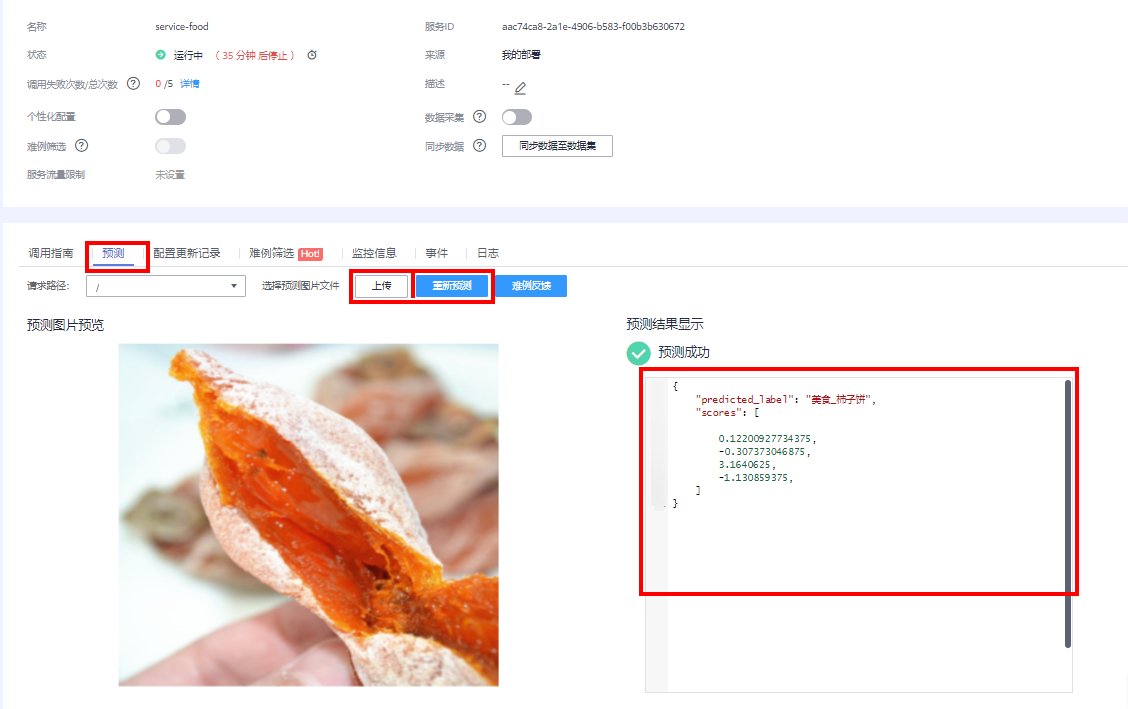Toggle the 个性化配置 switch

(x=170, y=117)
